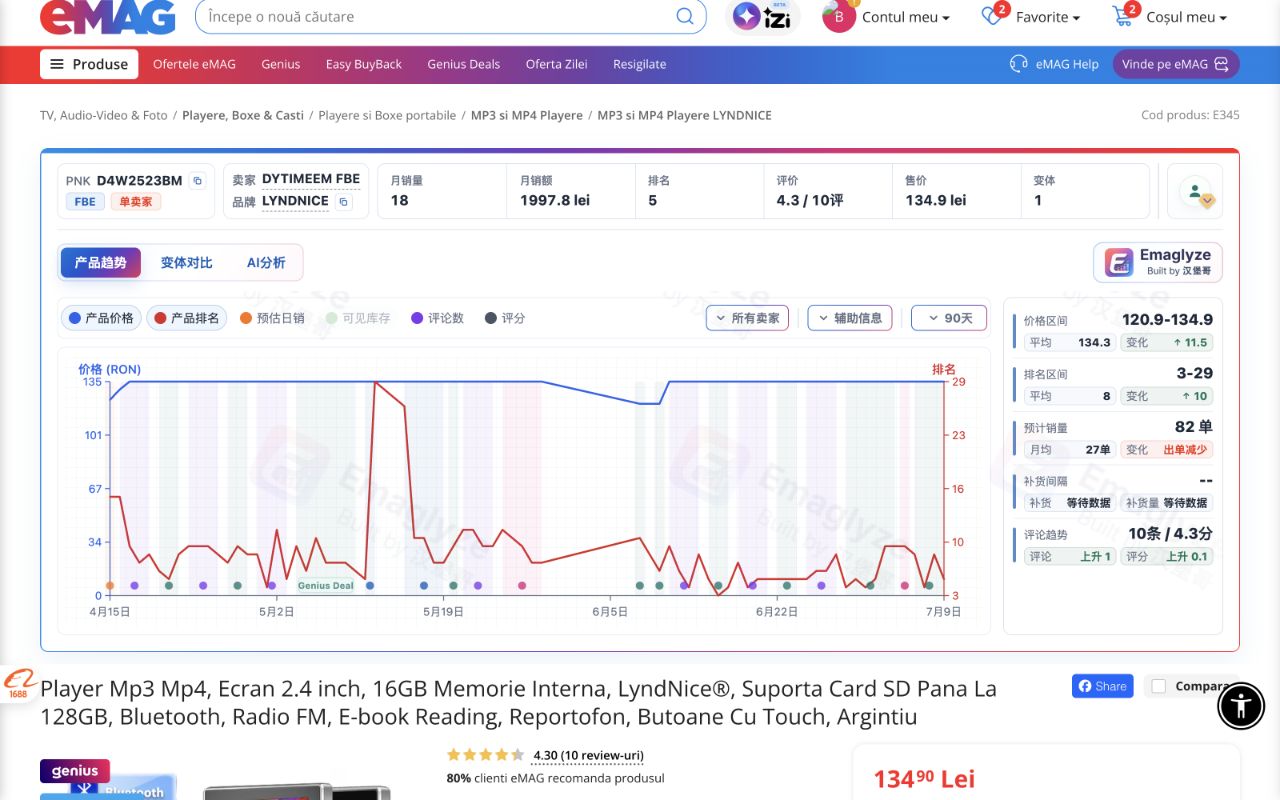The width and height of the screenshot is (1280, 800).
Task: Click the eMAG Help headset icon
Action: [x=1019, y=64]
